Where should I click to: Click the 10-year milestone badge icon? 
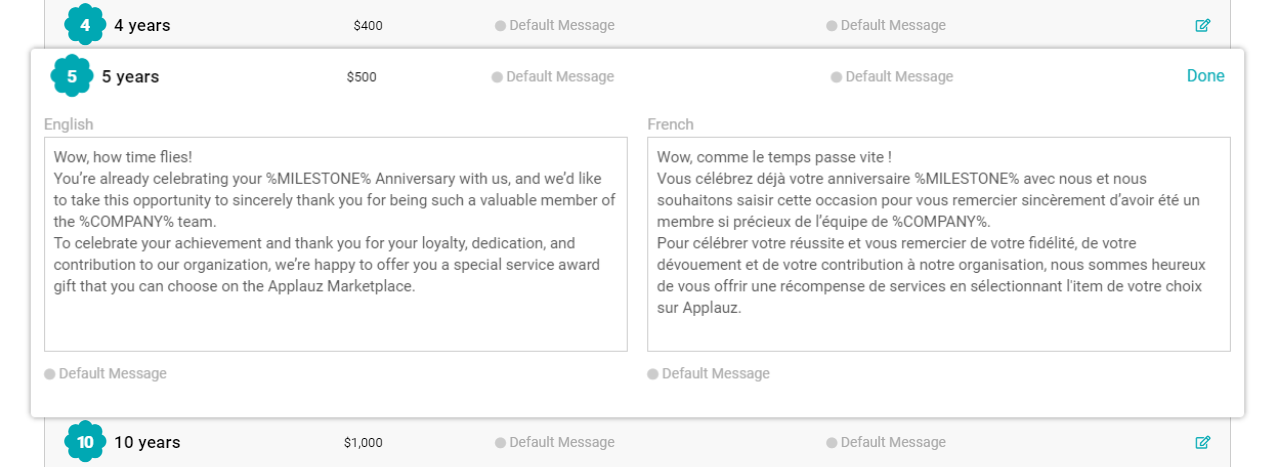[85, 442]
